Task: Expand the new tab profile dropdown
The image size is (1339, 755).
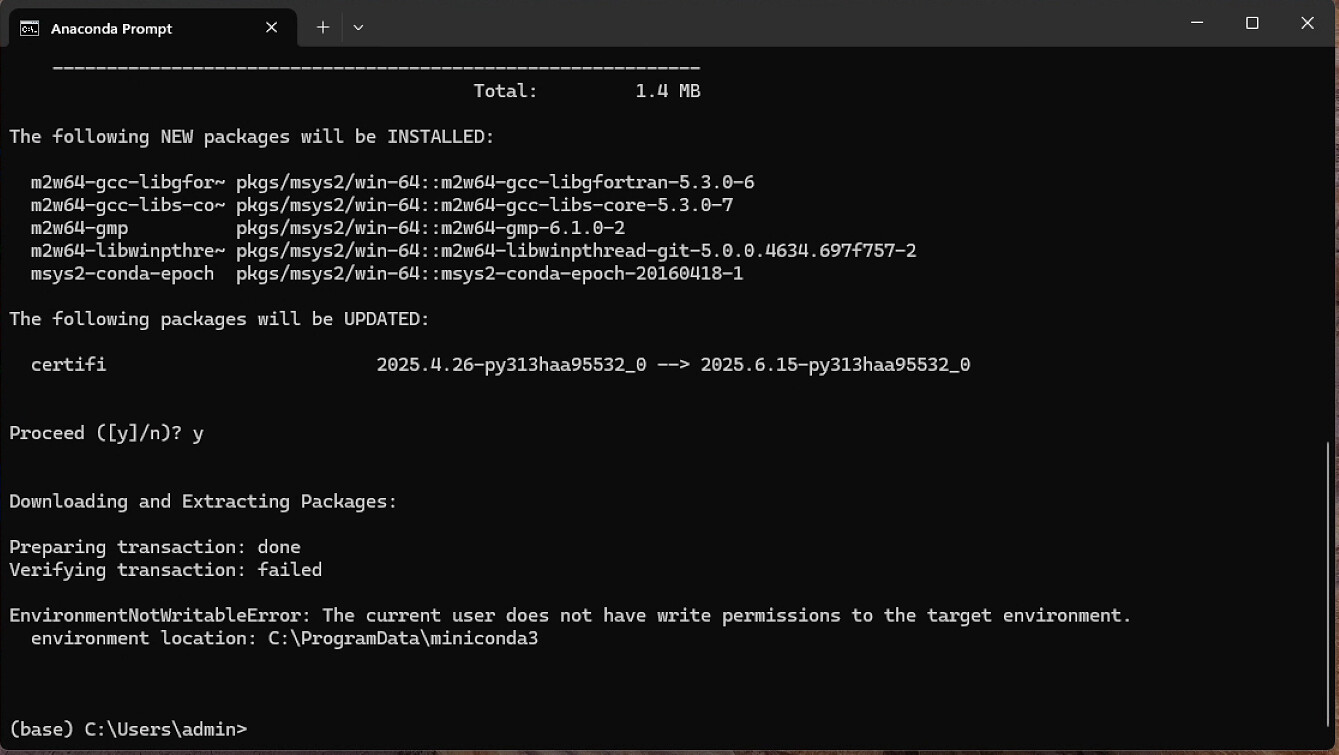Action: click(358, 28)
